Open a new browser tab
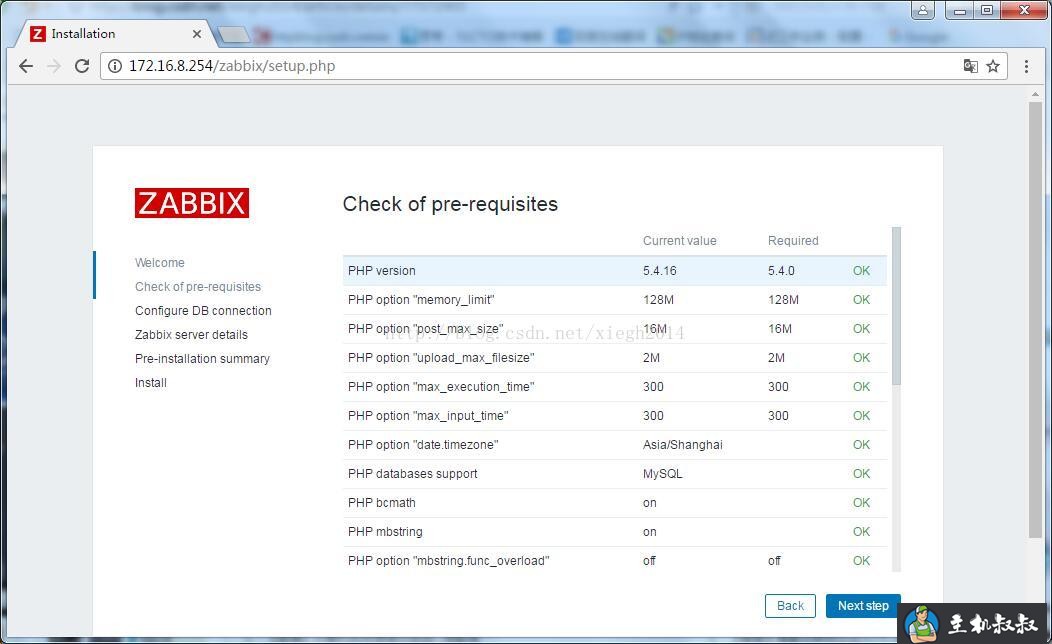The image size is (1052, 644). point(233,33)
